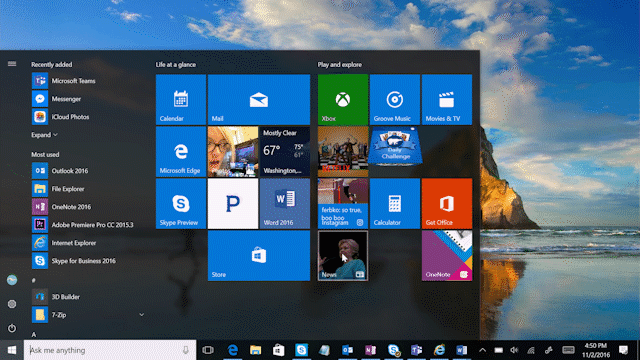Open Outlook from the taskbar
This screenshot has height=360, width=640.
click(347, 350)
